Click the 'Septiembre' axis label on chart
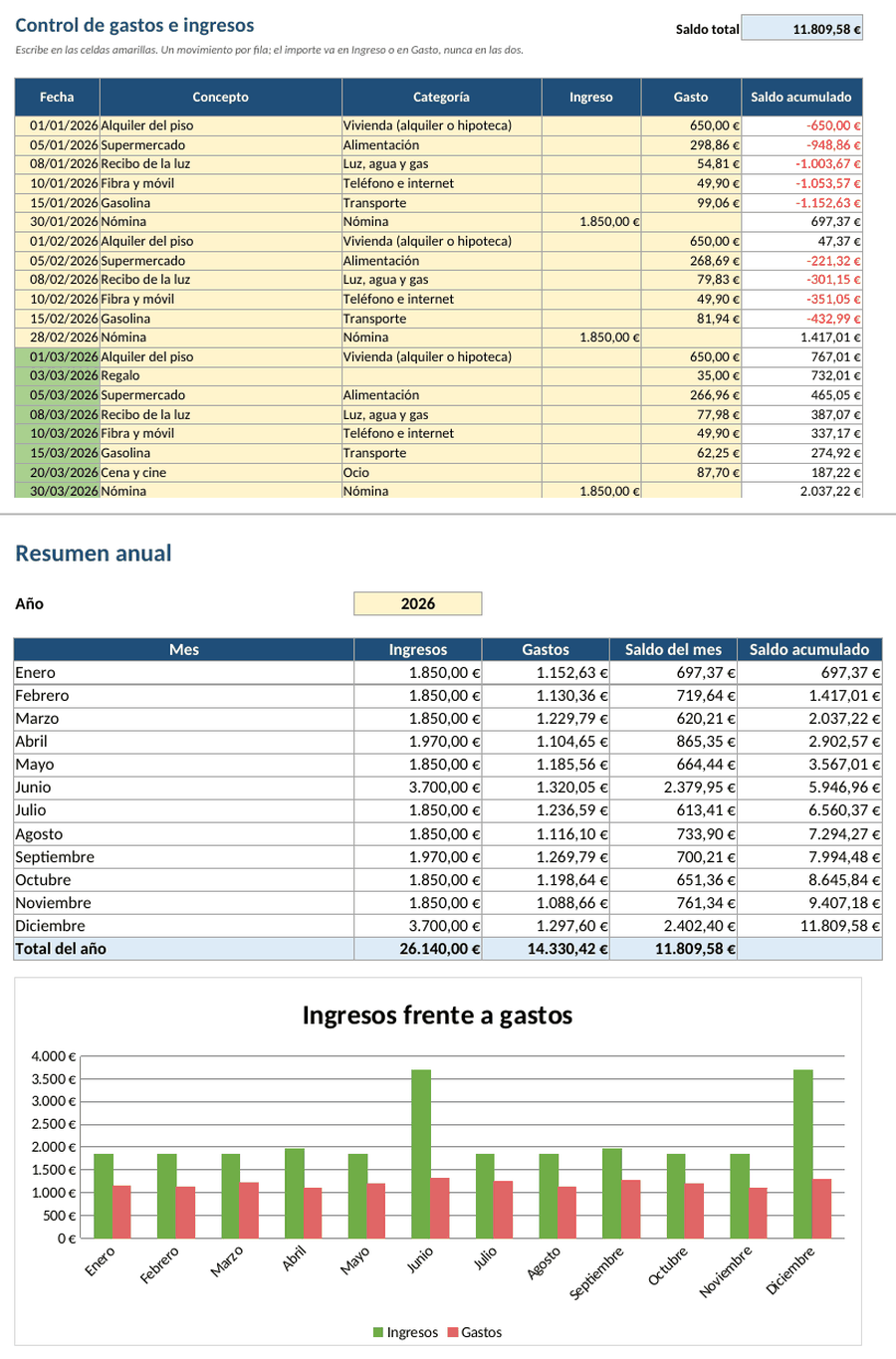The width and height of the screenshot is (896, 1359). pyautogui.click(x=597, y=1273)
